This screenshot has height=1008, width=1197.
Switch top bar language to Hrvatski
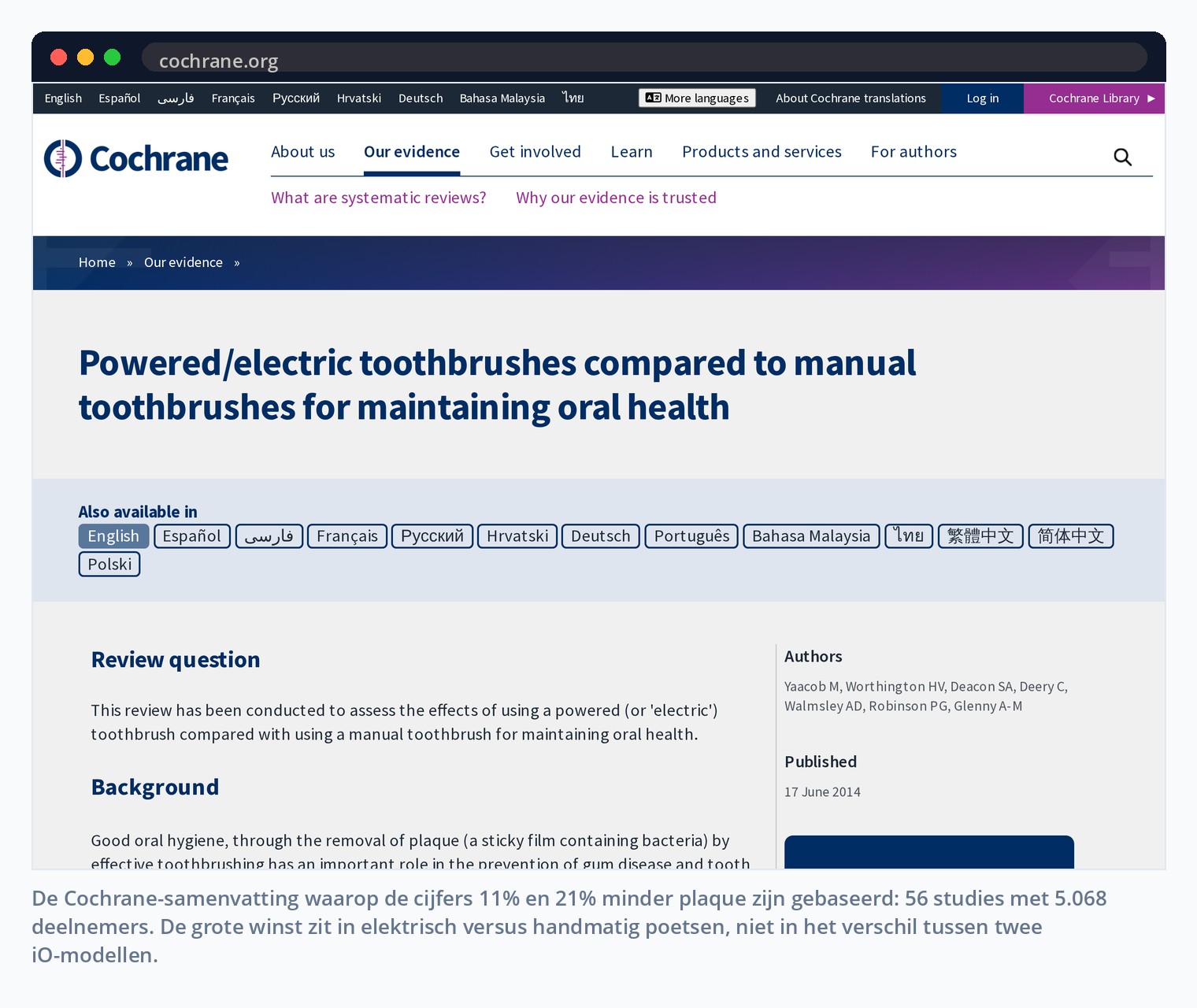[x=359, y=98]
